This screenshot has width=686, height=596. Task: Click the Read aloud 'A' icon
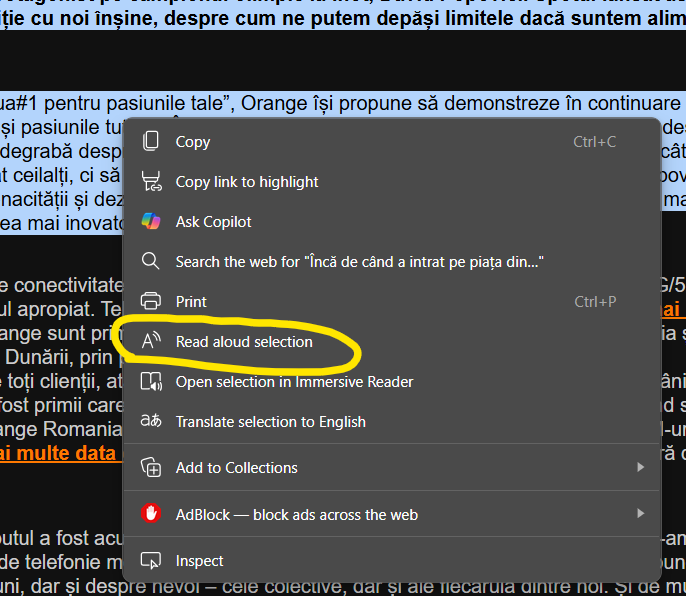pyautogui.click(x=151, y=341)
